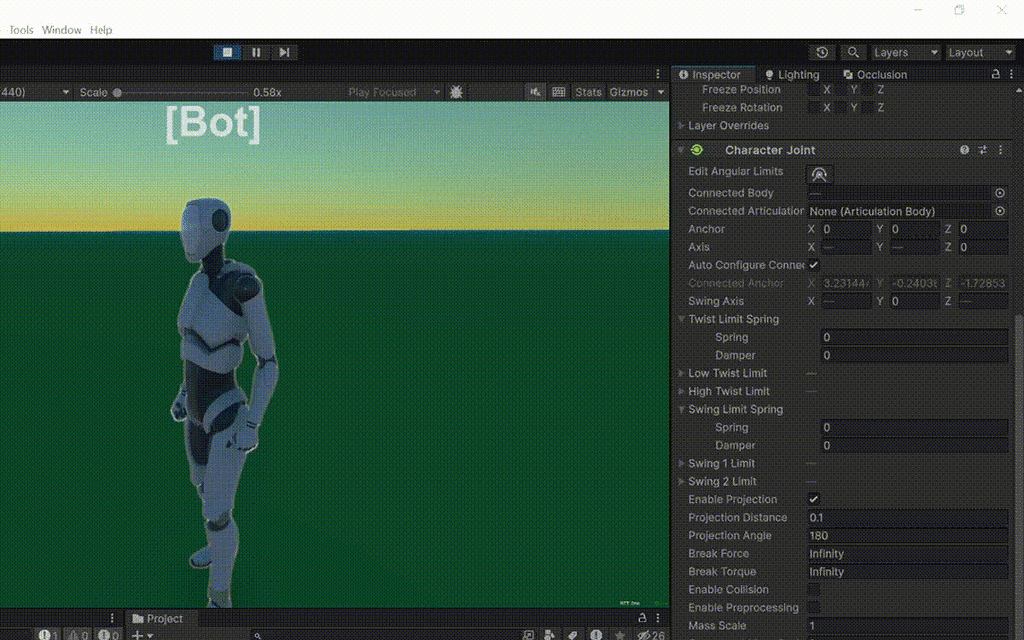
Task: Lock the Inspector panel
Action: (x=995, y=74)
